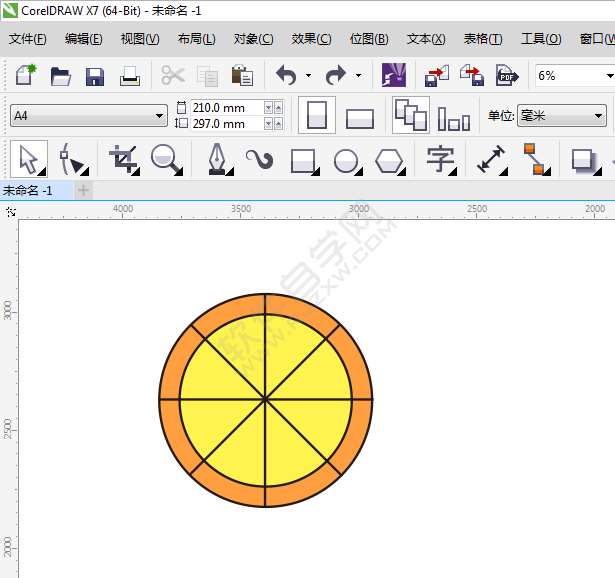This screenshot has height=578, width=615.
Task: Switch page to landscape orientation
Action: (x=360, y=118)
